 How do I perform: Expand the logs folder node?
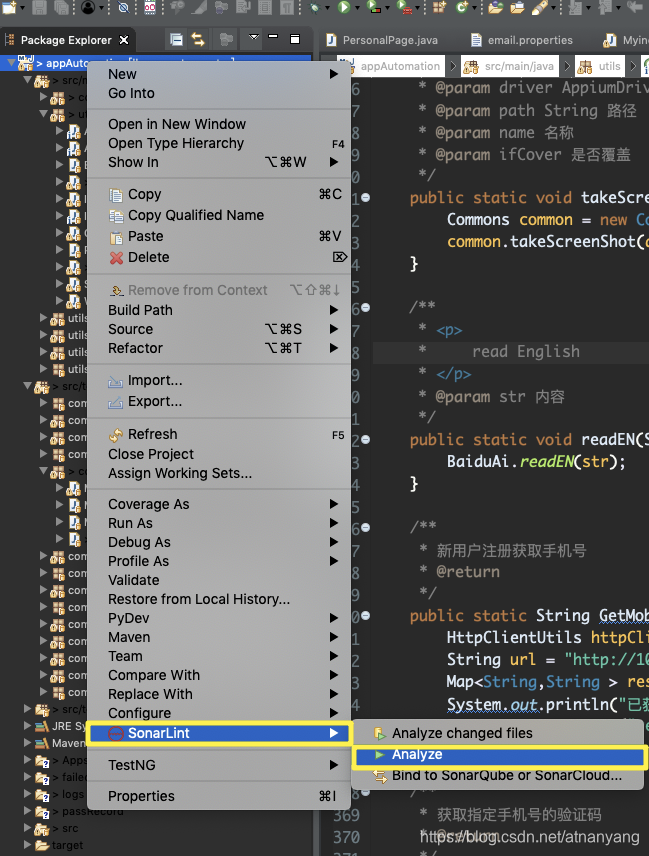(x=27, y=793)
